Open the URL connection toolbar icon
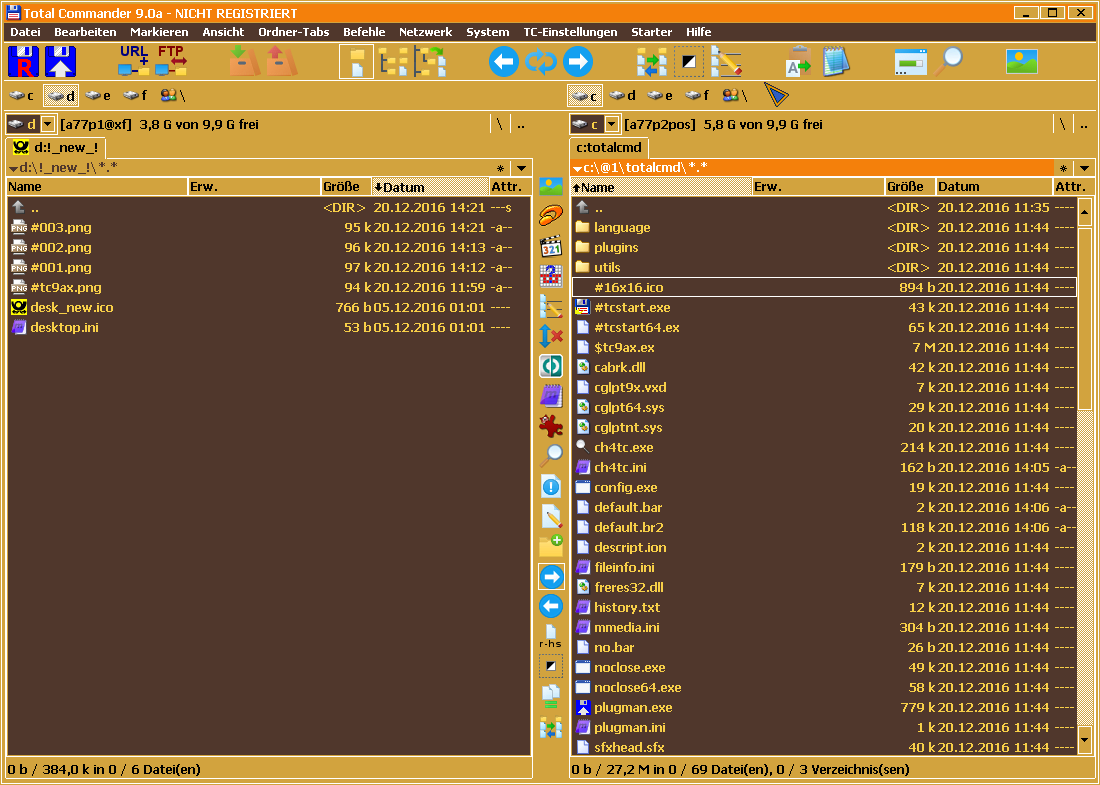 133,62
